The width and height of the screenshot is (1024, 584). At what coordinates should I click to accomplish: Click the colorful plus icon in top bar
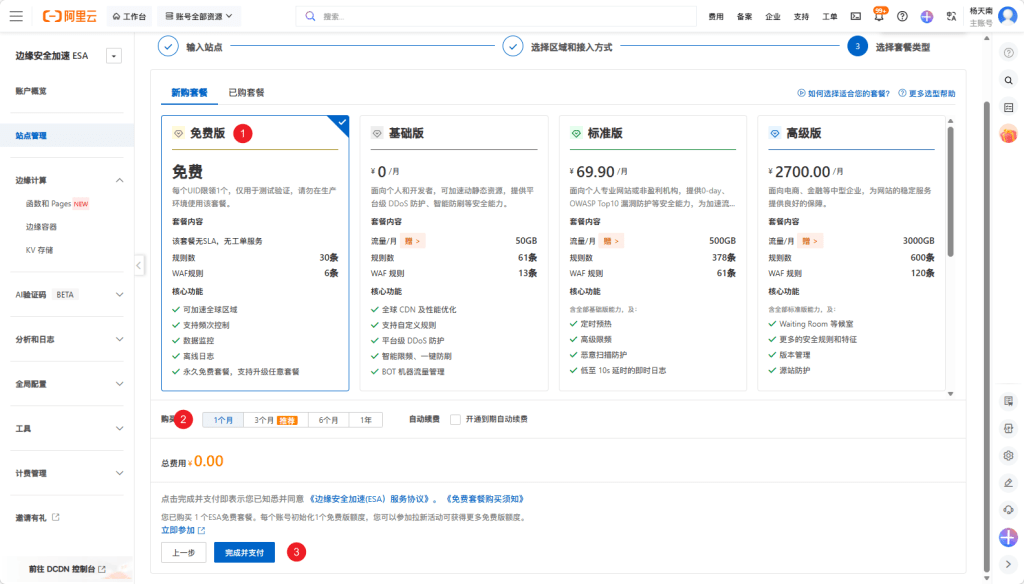[x=924, y=15]
